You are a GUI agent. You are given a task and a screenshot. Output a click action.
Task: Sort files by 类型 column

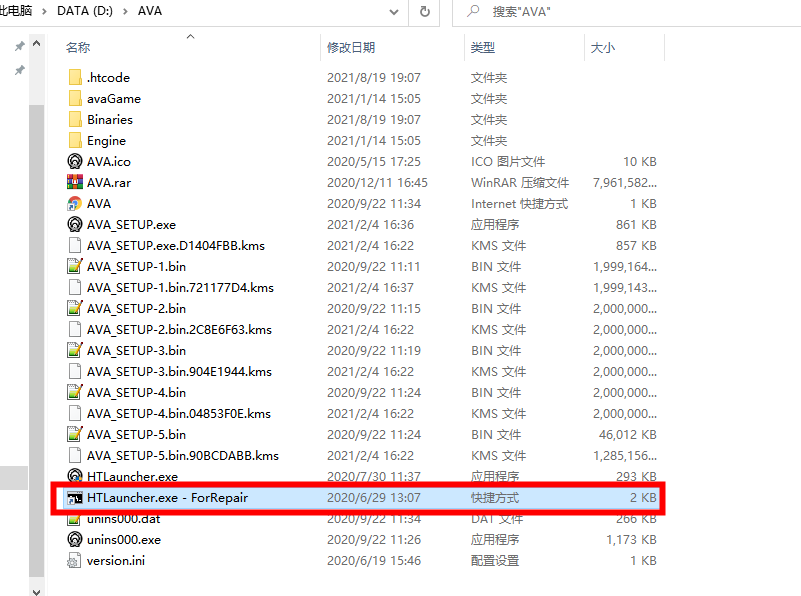483,47
